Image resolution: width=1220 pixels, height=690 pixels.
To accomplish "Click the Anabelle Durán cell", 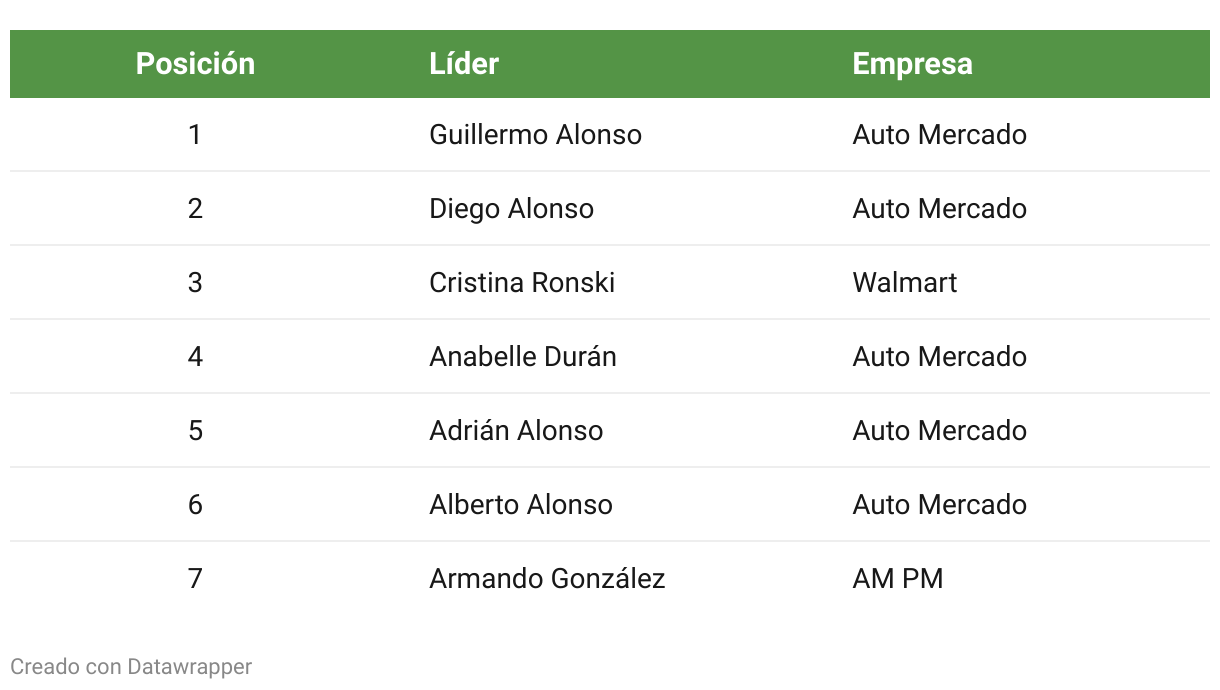I will 522,357.
